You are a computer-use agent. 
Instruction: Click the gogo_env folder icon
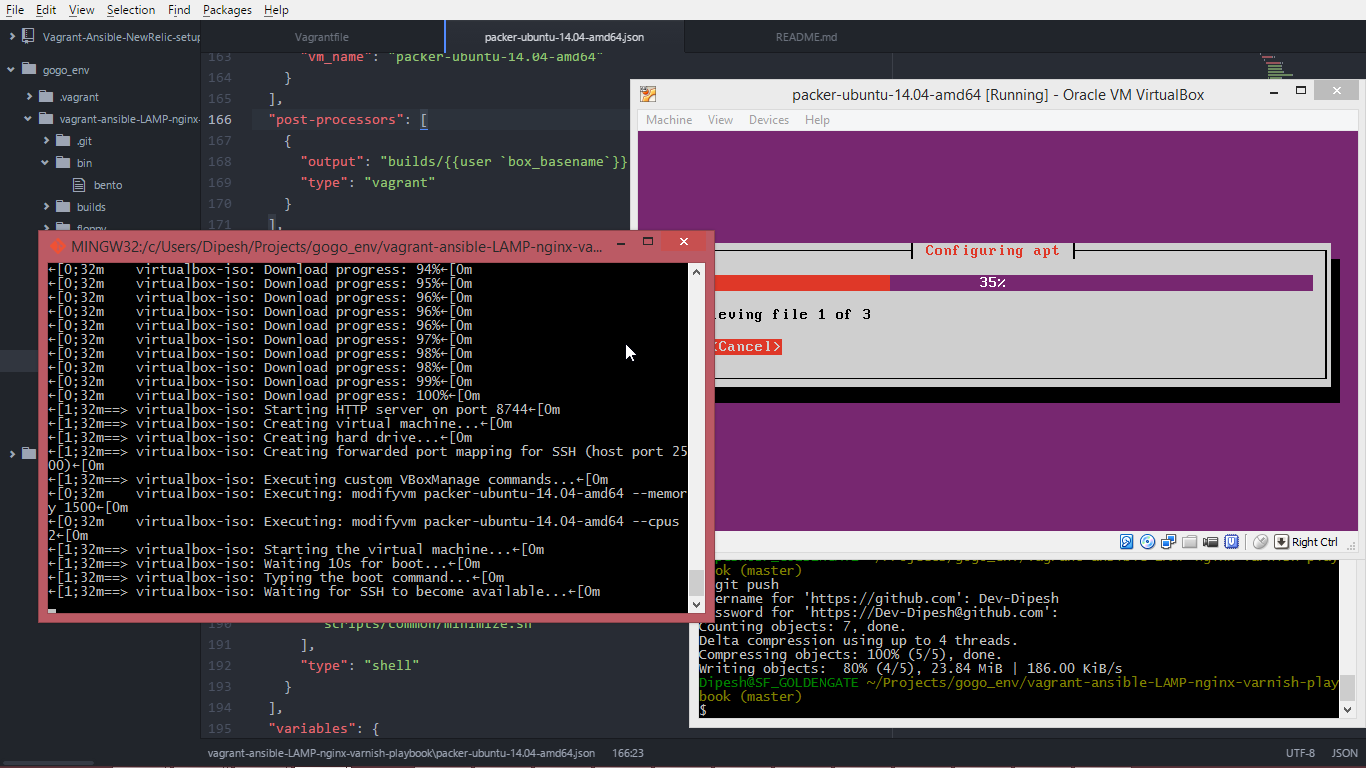(x=29, y=70)
